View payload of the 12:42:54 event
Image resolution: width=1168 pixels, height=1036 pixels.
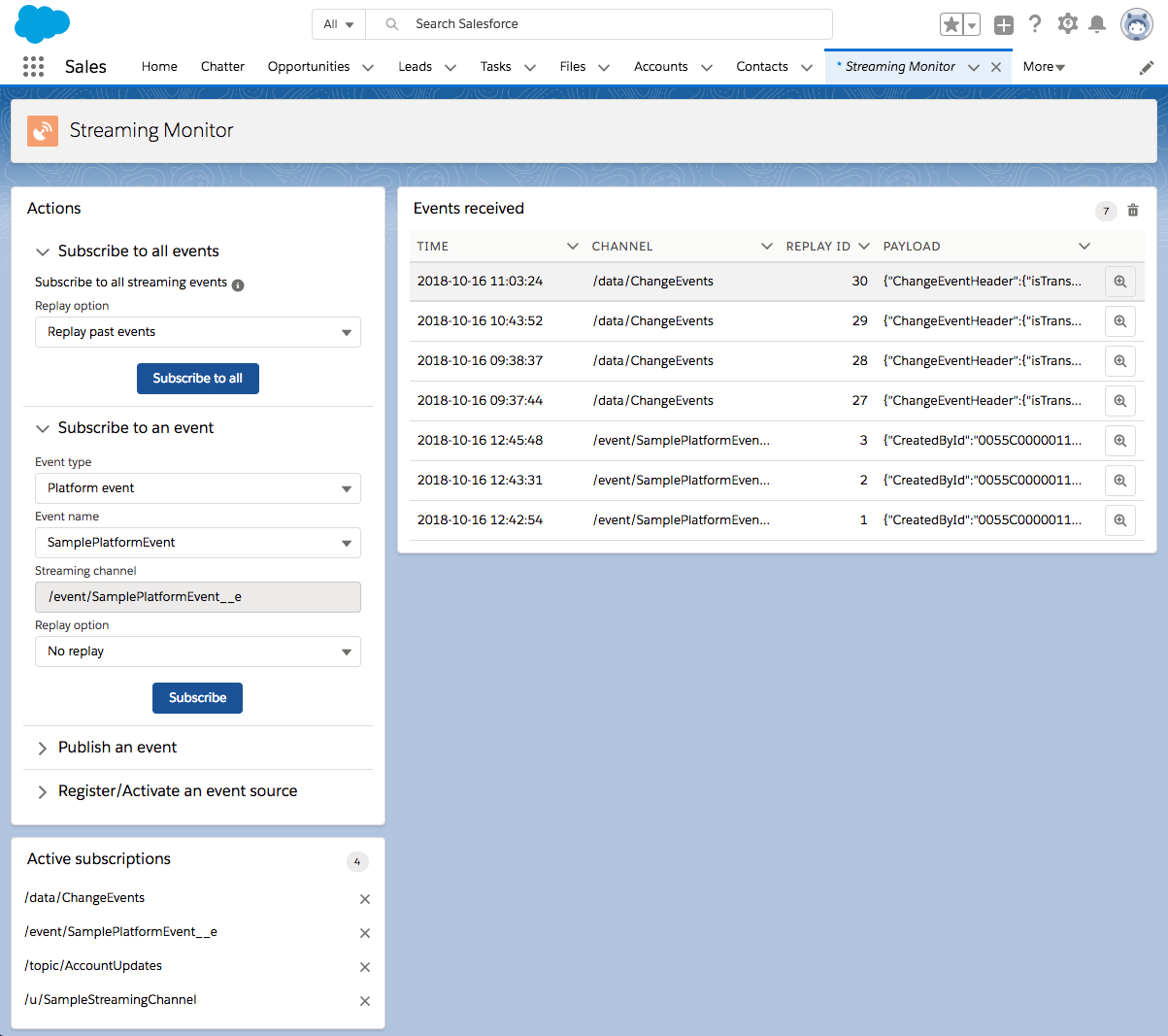click(1120, 520)
